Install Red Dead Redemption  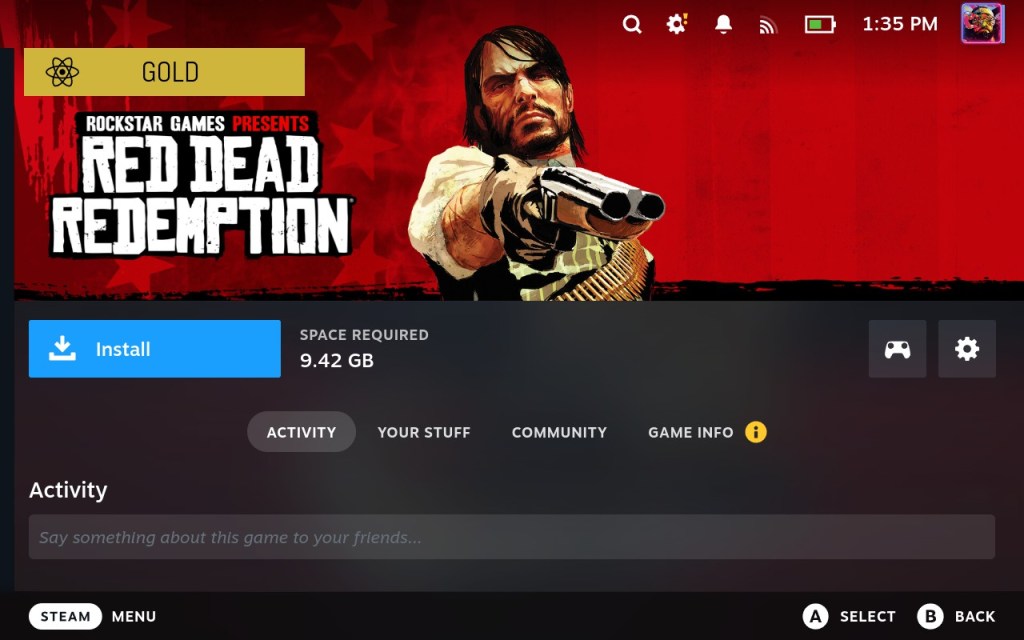(155, 349)
